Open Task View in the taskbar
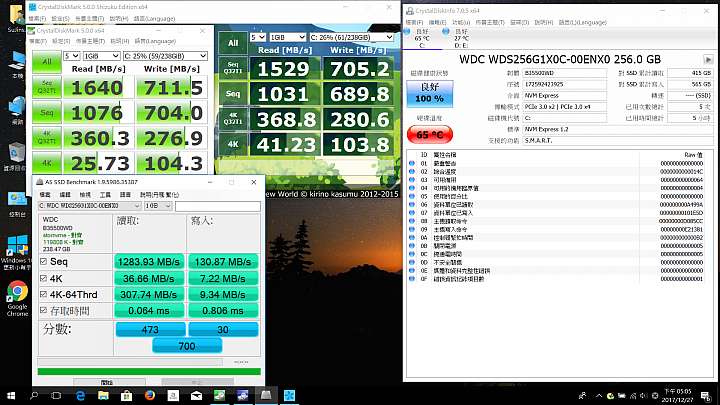 click(56, 395)
